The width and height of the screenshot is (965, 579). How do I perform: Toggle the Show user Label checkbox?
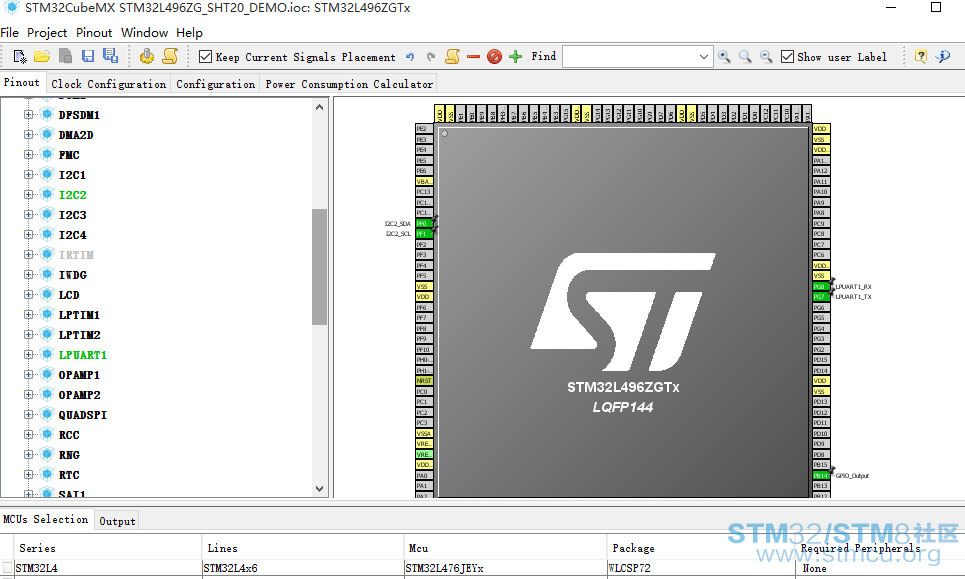[787, 57]
